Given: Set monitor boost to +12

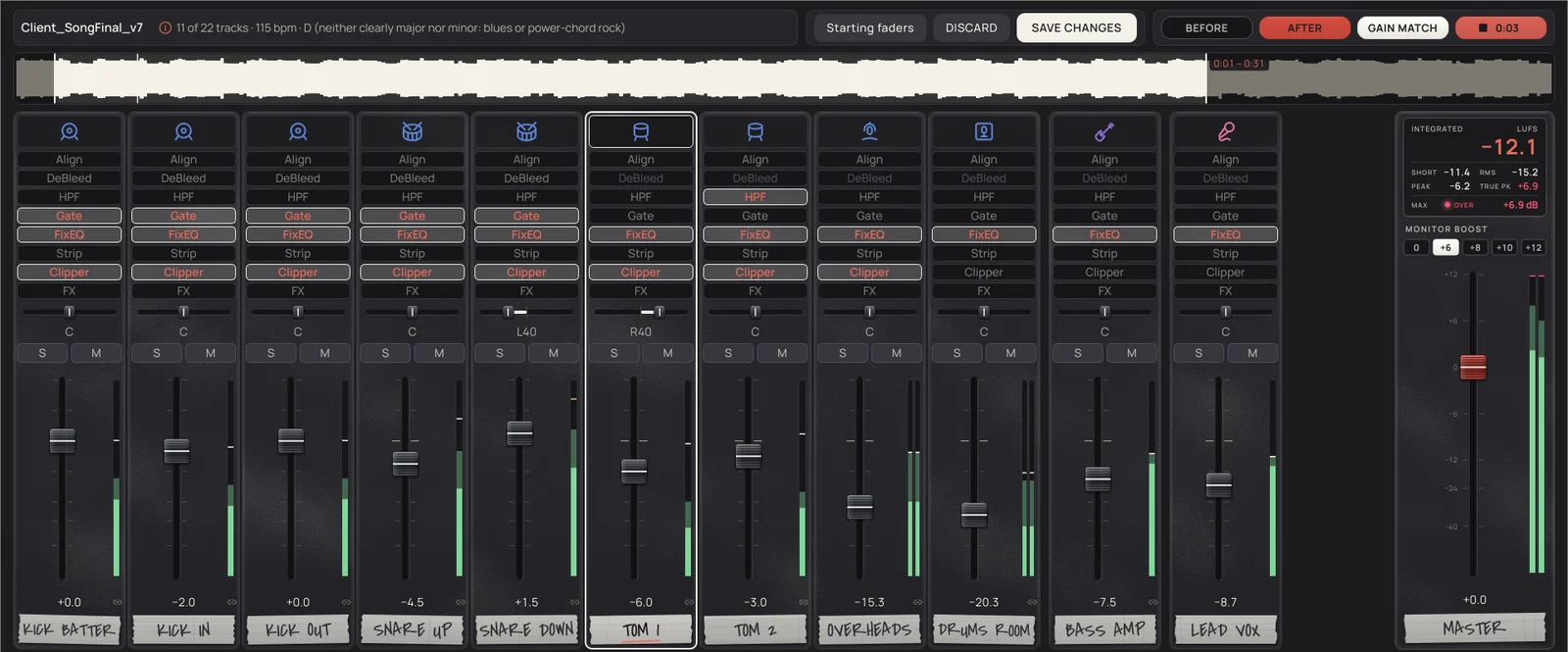Looking at the screenshot, I should [1534, 247].
